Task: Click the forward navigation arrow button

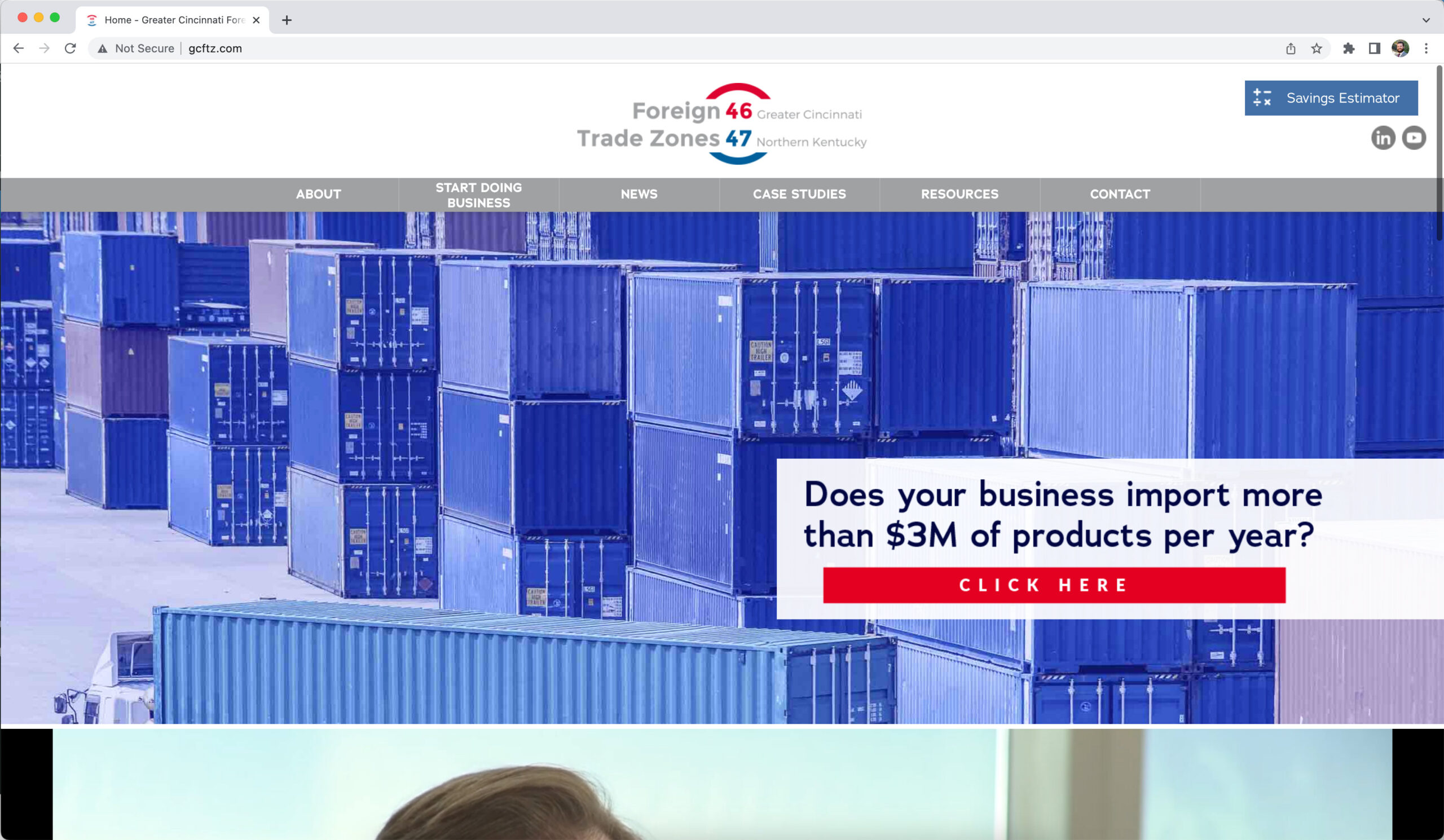Action: pos(44,47)
